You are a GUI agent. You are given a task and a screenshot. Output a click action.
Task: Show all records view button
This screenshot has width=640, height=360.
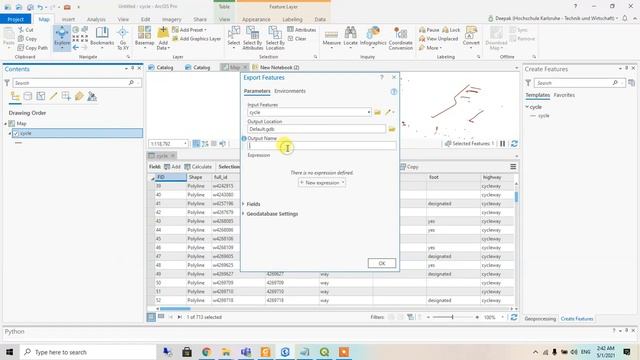(151, 317)
